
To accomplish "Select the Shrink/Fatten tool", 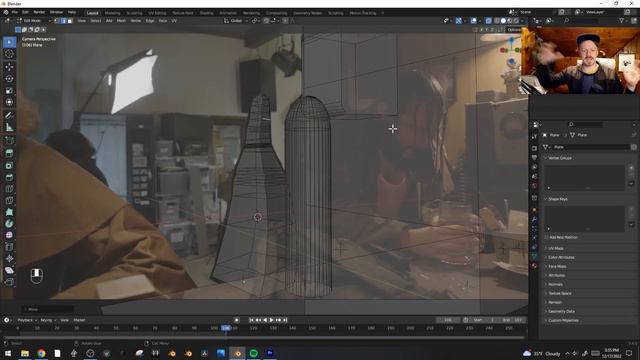I will tap(9, 259).
